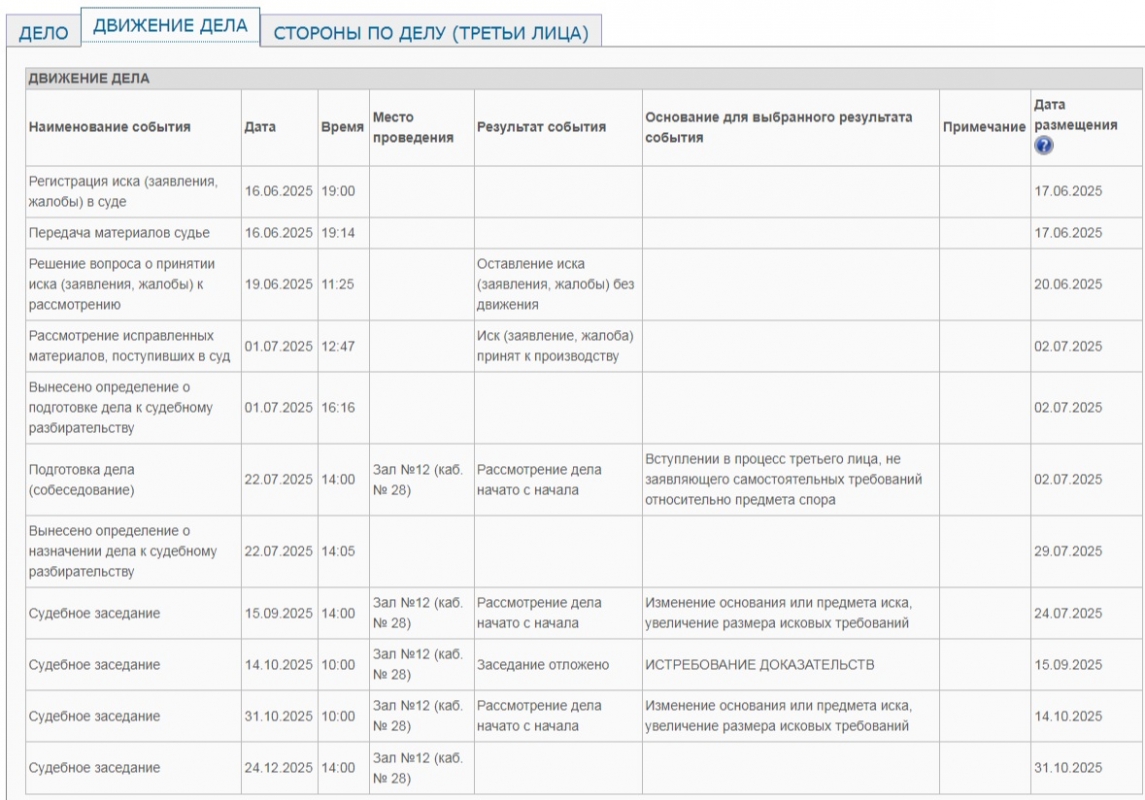
Task: Select the Передача материалов судье row
Action: click(x=119, y=233)
